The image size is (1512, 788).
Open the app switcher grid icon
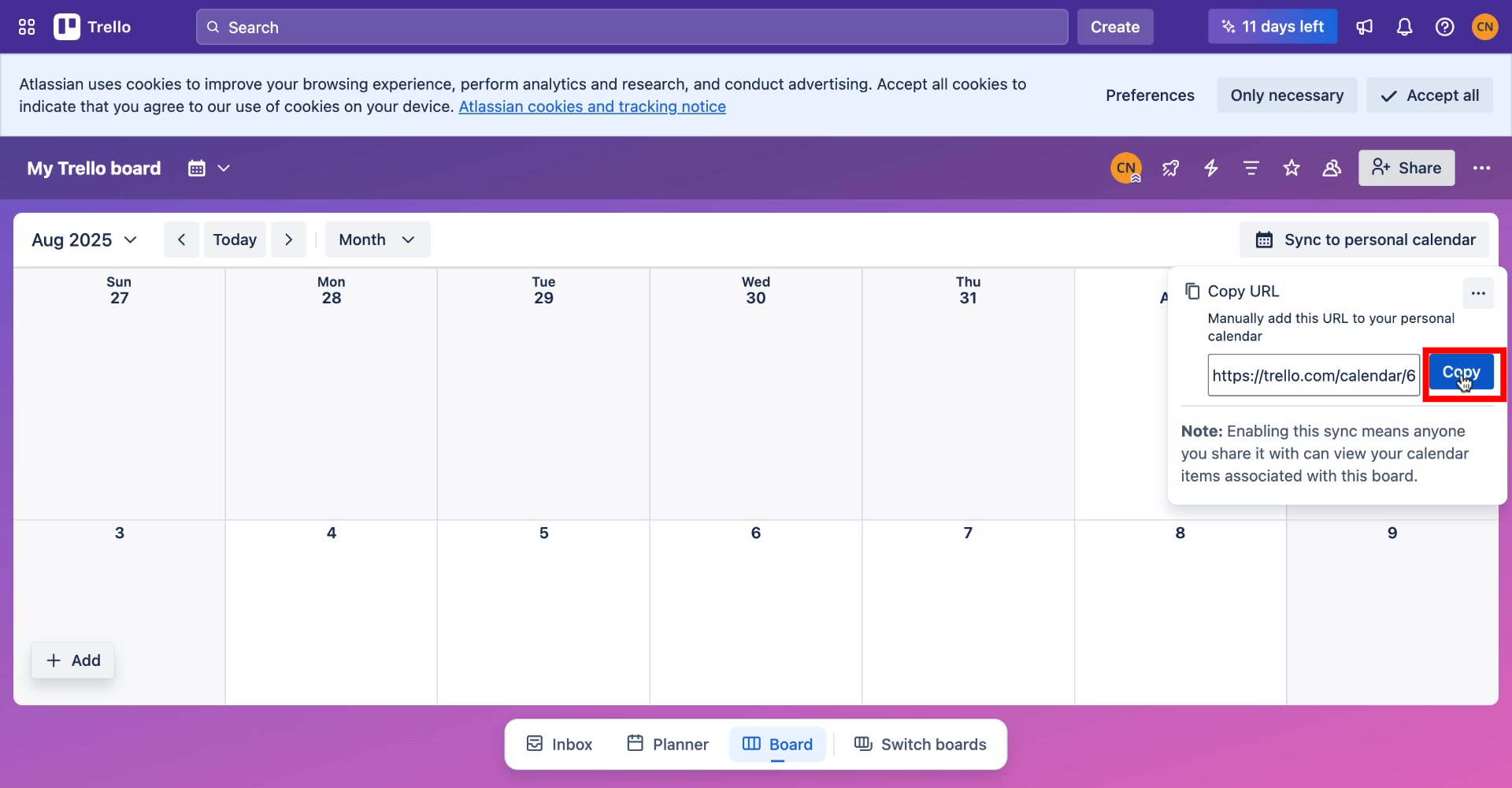(26, 26)
